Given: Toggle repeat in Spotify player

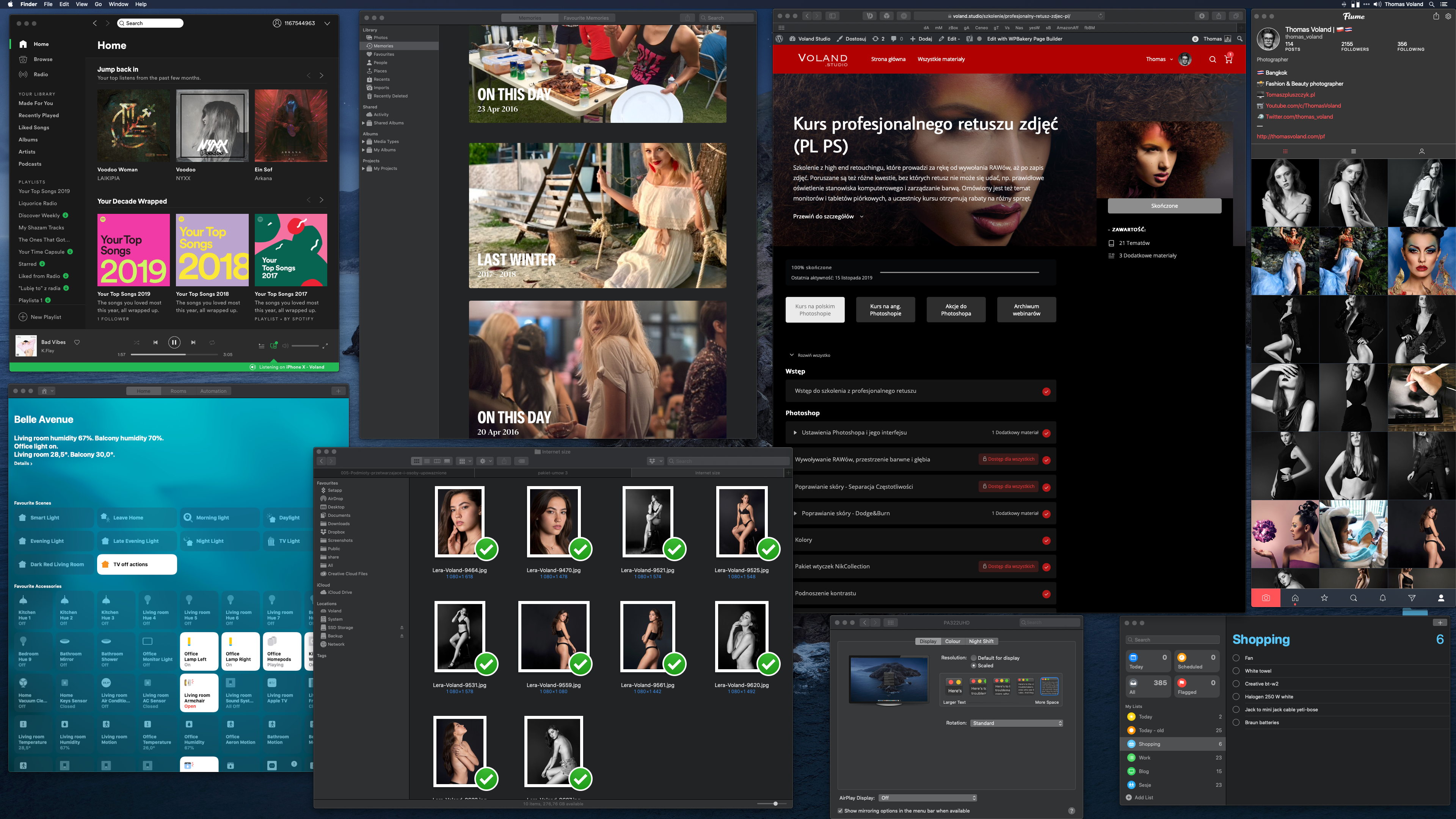Looking at the screenshot, I should pyautogui.click(x=212, y=342).
